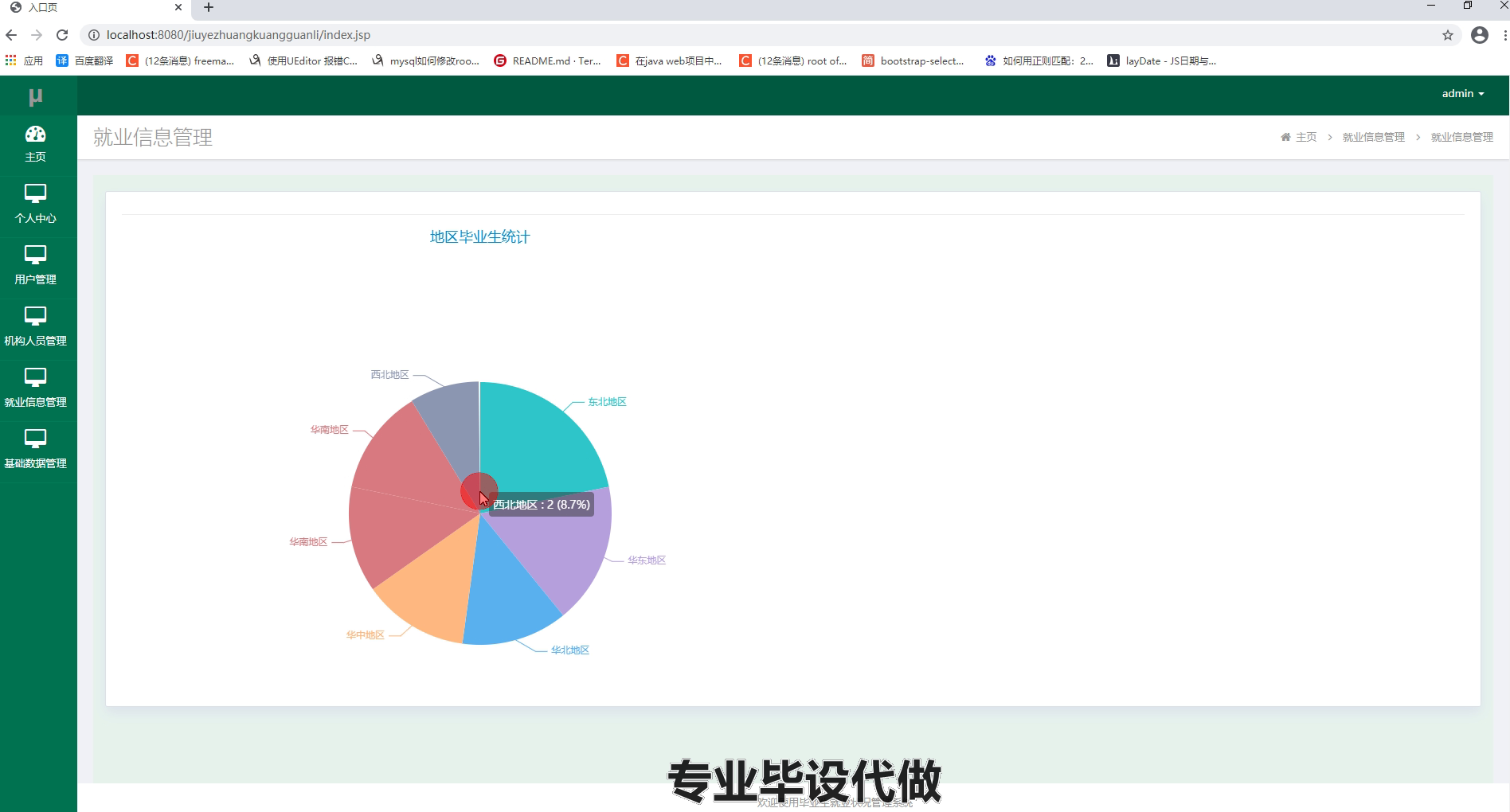Viewport: 1510px width, 812px height.
Task: Open the 机构人员管理 monitor icon
Action: (35, 316)
